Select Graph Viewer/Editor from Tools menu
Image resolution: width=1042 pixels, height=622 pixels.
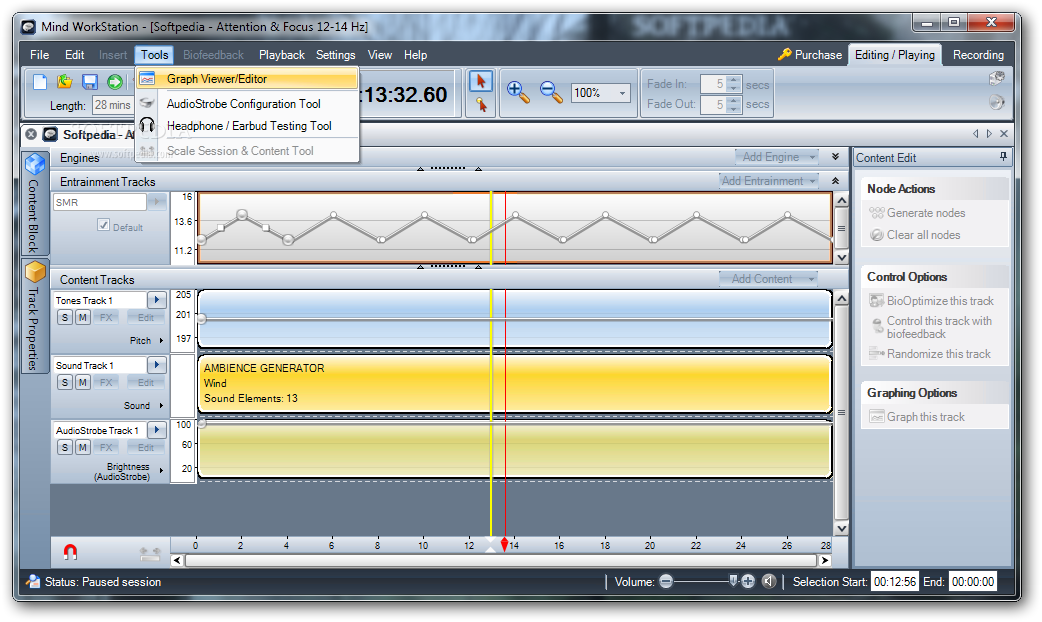point(247,79)
